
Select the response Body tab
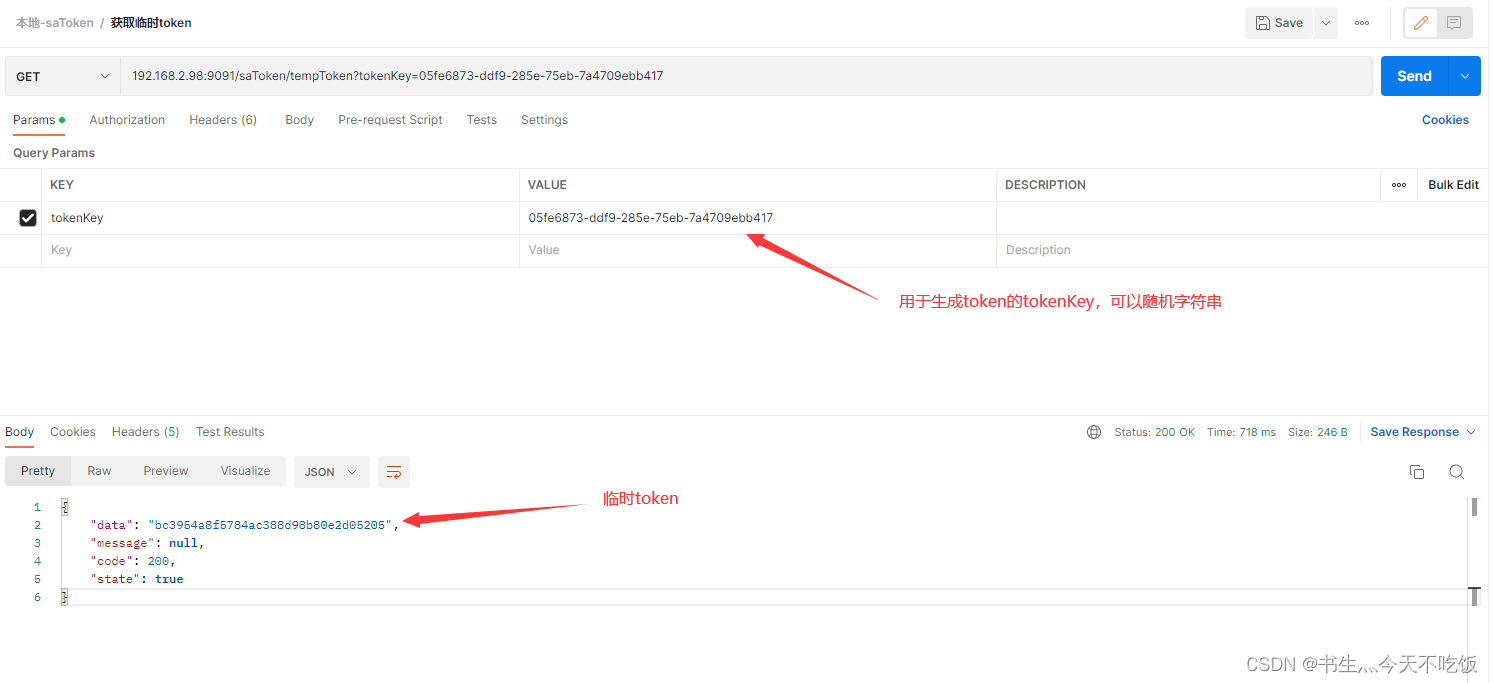coord(20,432)
